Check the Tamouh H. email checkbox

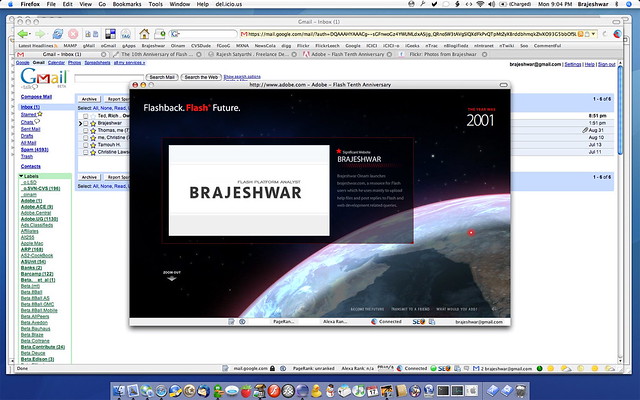85,145
